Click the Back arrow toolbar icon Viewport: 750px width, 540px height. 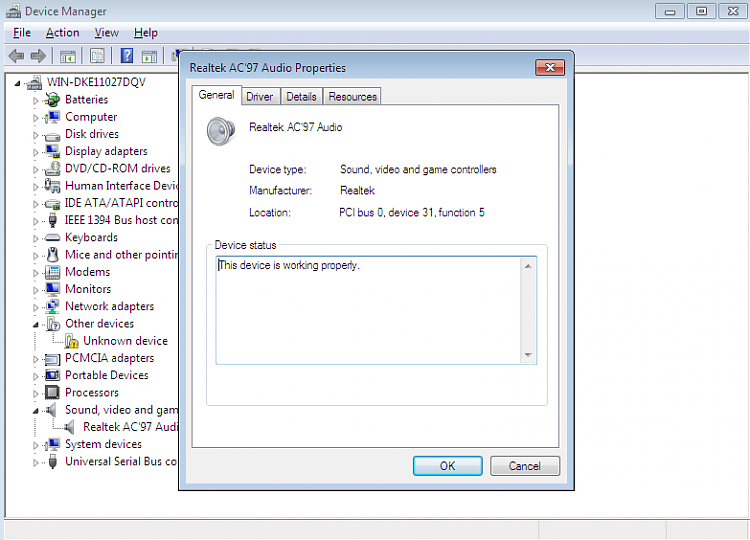point(16,56)
